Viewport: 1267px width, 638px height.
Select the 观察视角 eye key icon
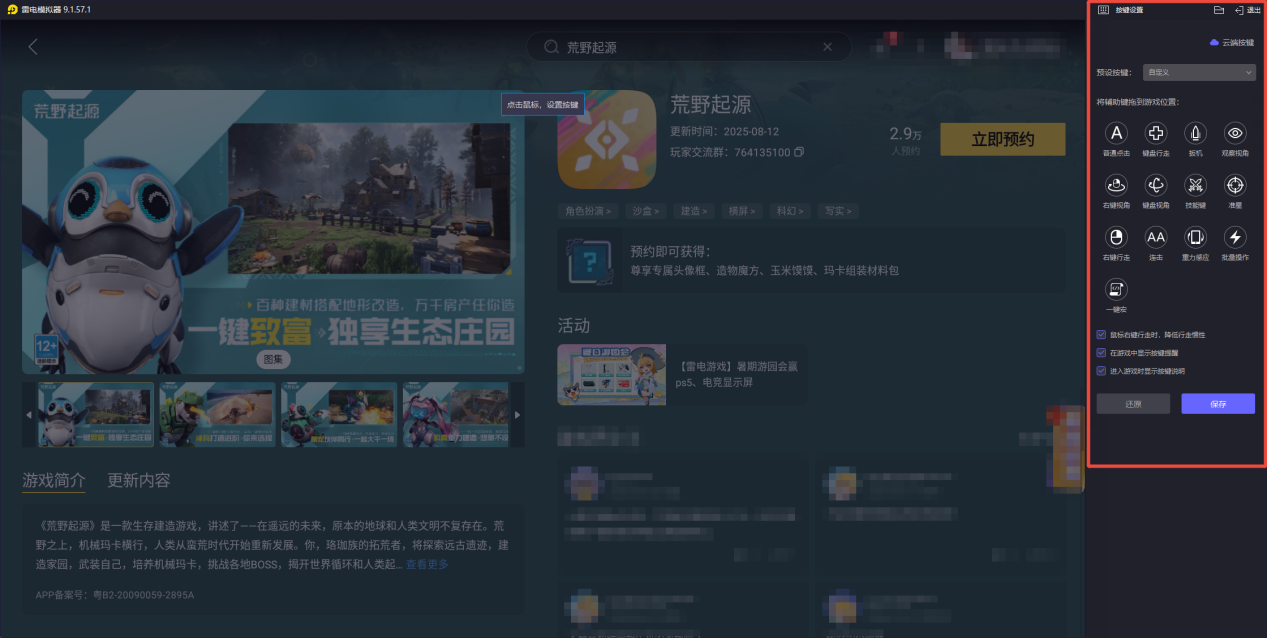(x=1235, y=133)
